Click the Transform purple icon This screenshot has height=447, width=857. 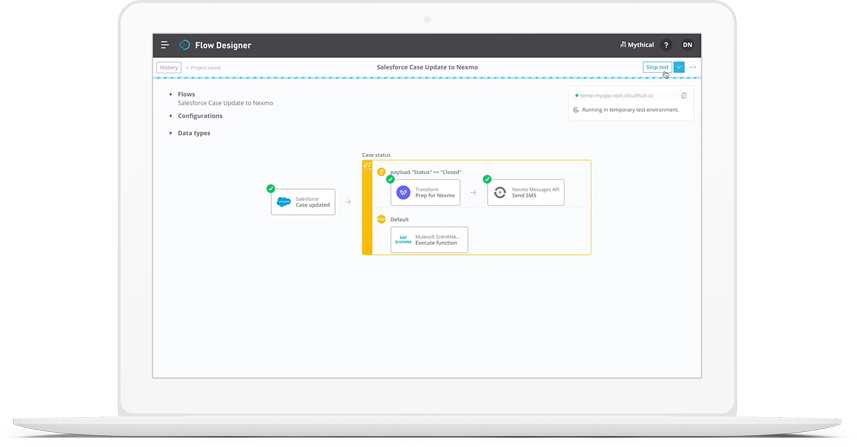tap(403, 192)
